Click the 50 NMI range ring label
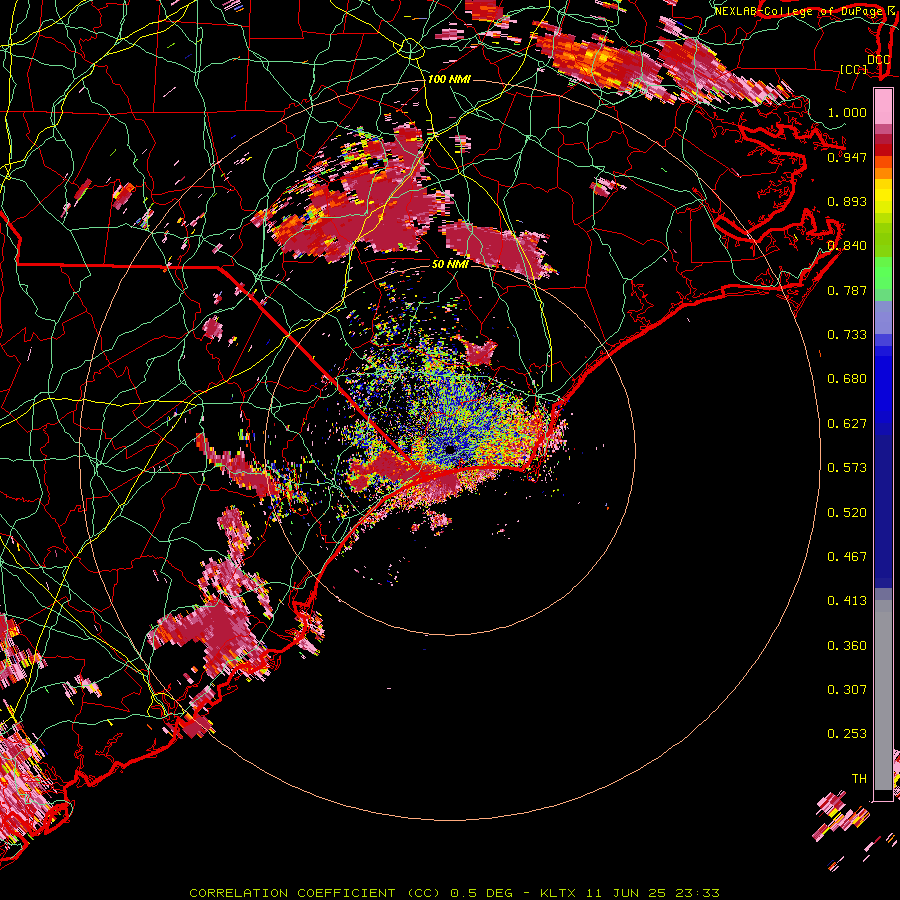 point(450,264)
